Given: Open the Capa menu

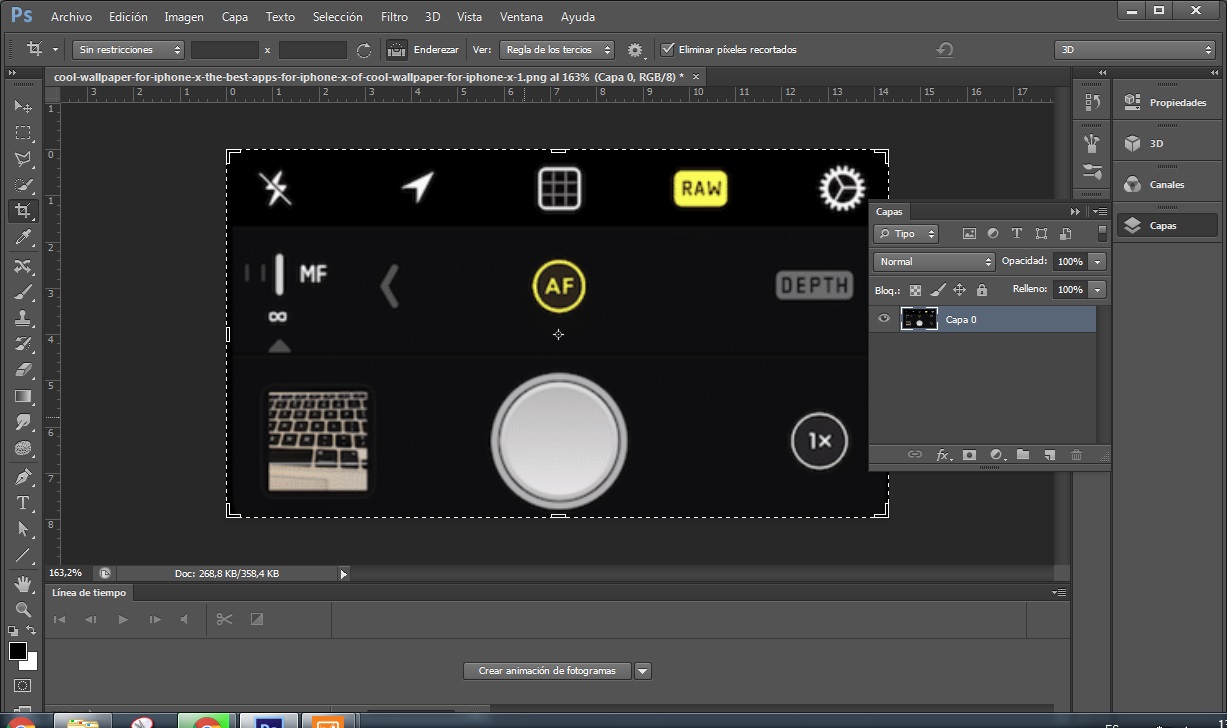Looking at the screenshot, I should tap(235, 17).
